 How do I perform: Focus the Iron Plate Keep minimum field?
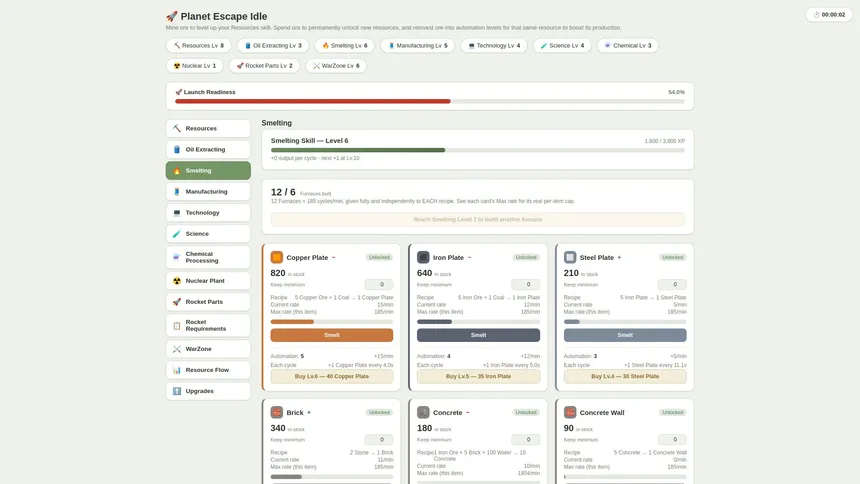525,284
